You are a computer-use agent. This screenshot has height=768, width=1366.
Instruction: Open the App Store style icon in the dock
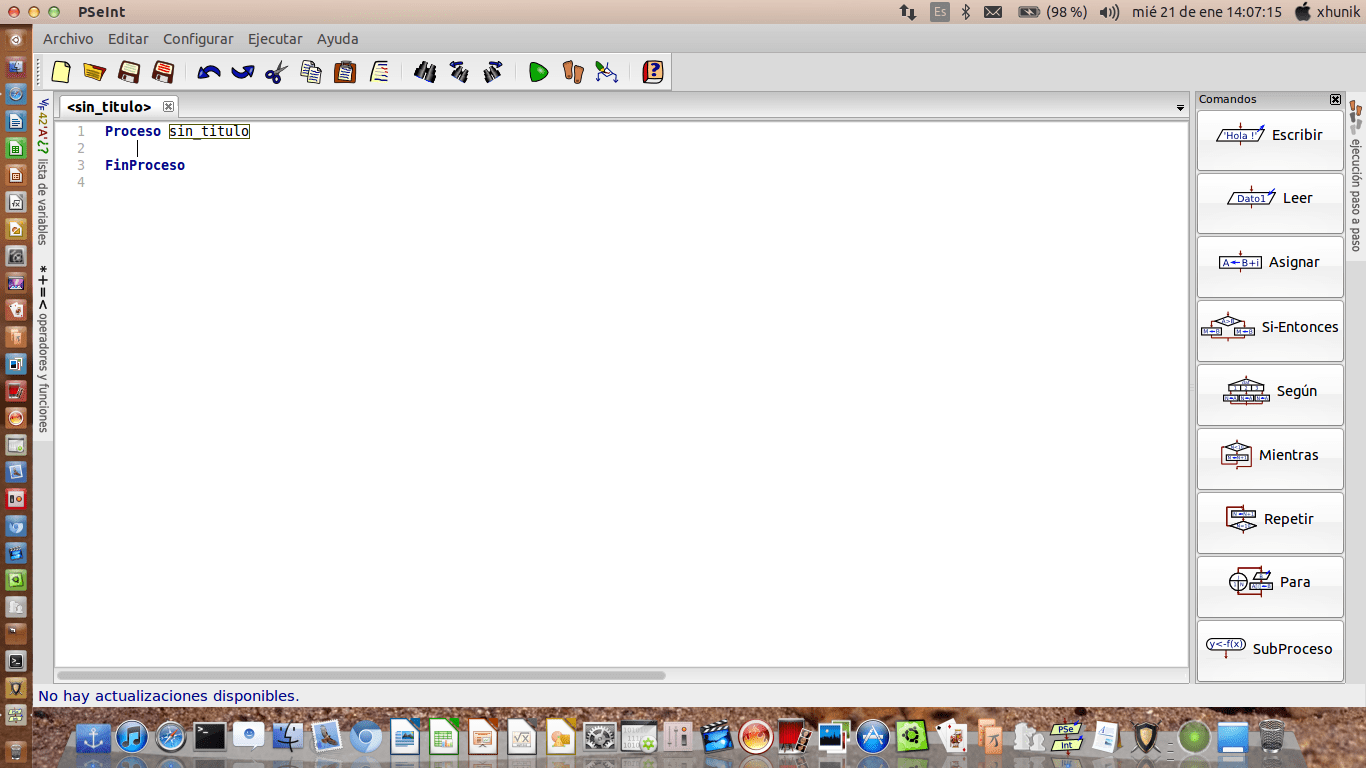click(873, 738)
